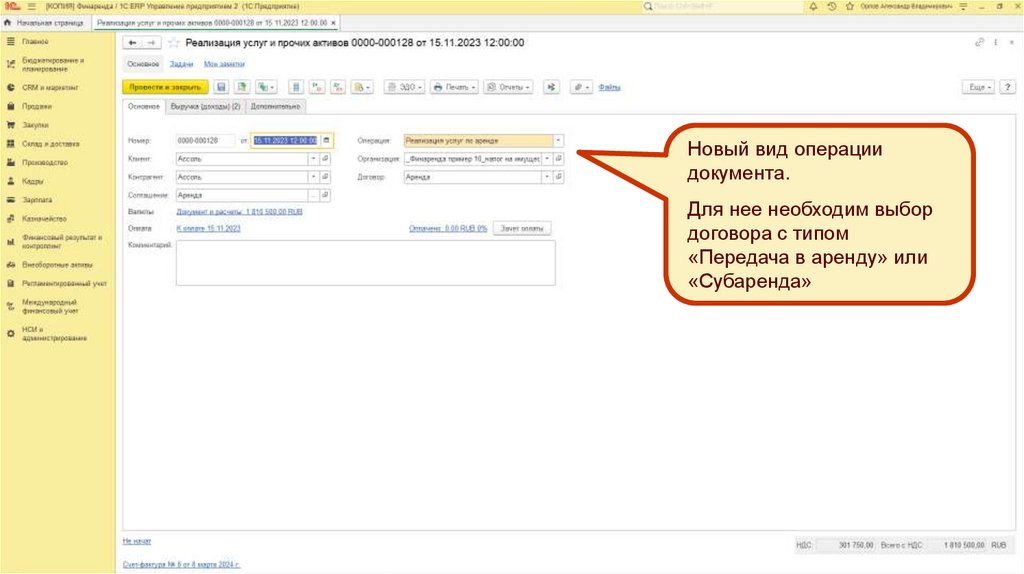Click the paperclip attachments icon
The width and height of the screenshot is (1024, 574).
pos(579,88)
